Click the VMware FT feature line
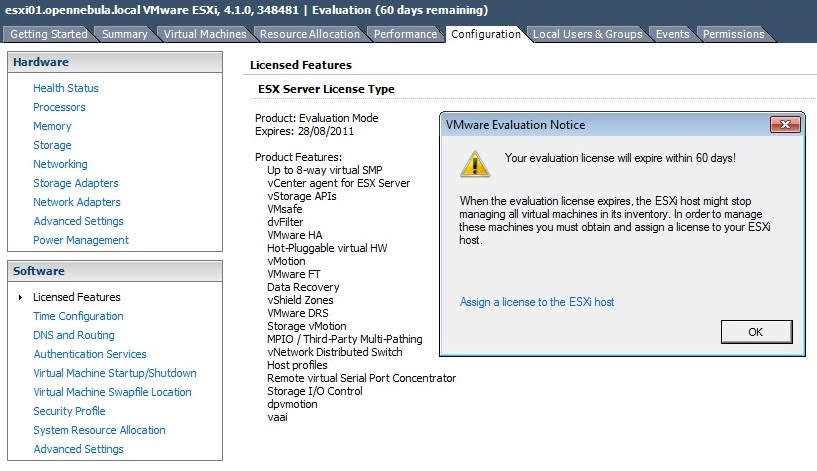The width and height of the screenshot is (817, 471). click(x=293, y=275)
